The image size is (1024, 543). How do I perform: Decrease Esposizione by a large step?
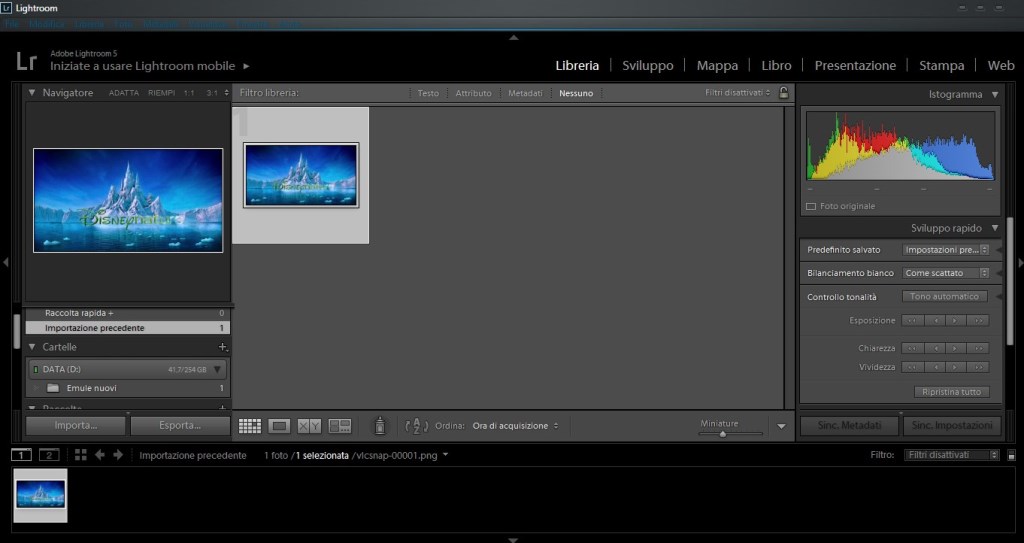coord(912,321)
